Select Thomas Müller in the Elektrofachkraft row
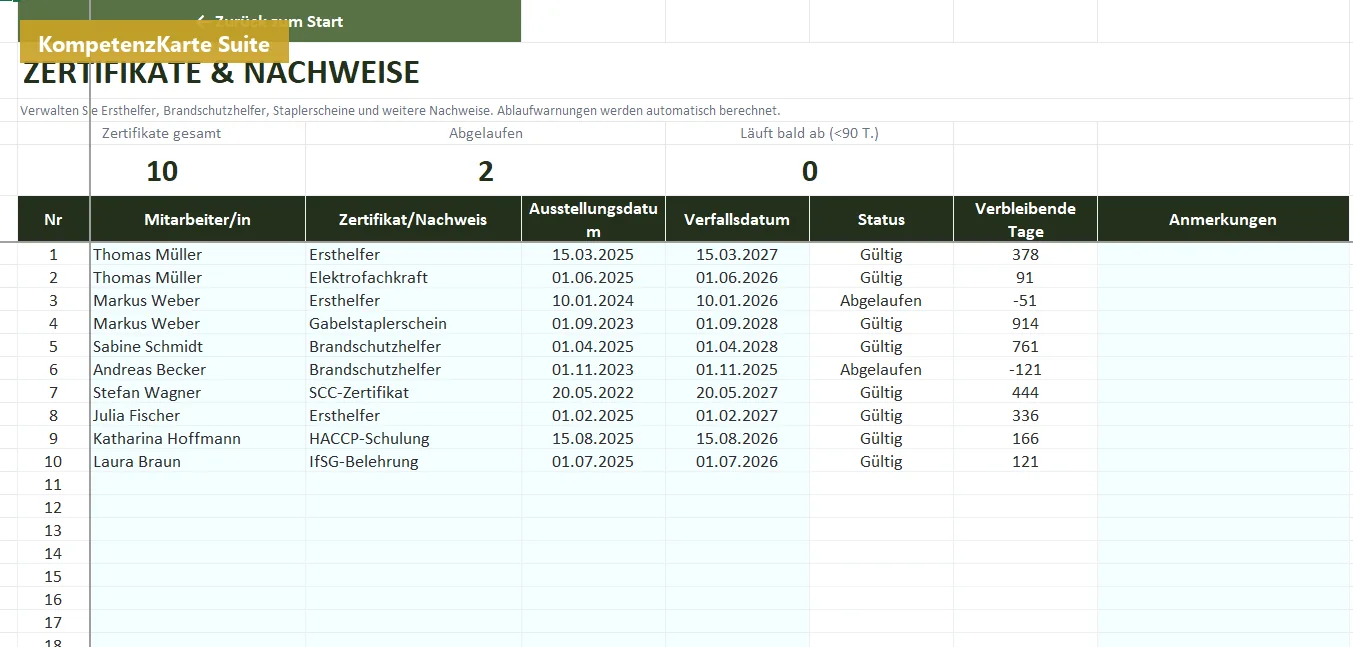This screenshot has height=647, width=1353. (x=198, y=277)
